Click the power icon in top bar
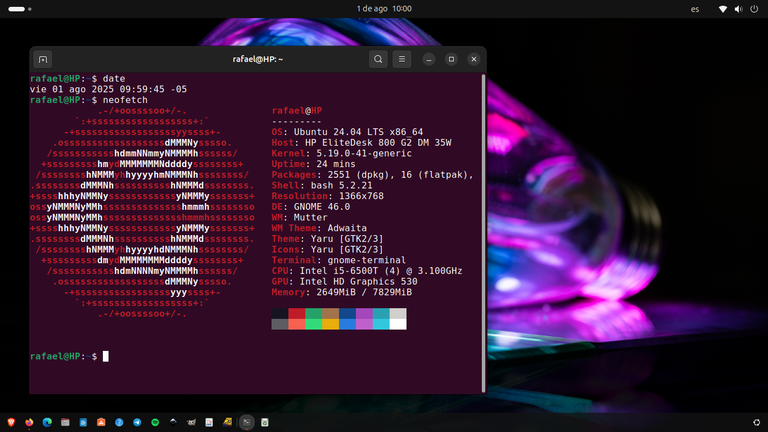768x432 pixels. [x=754, y=9]
